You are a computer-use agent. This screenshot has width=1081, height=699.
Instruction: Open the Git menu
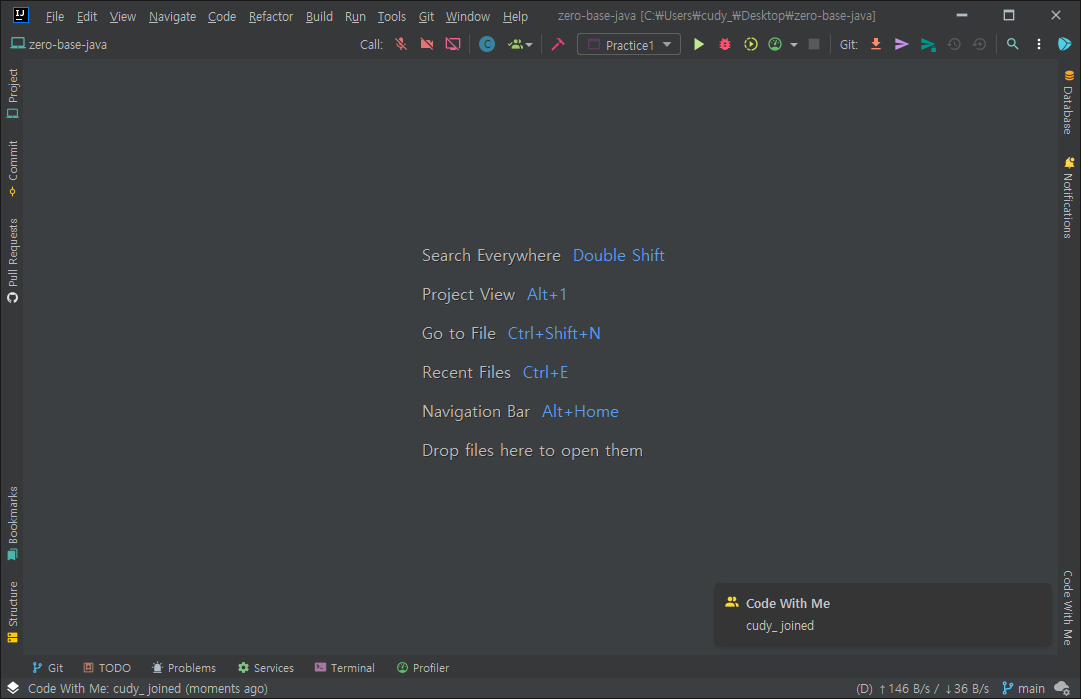[x=427, y=16]
